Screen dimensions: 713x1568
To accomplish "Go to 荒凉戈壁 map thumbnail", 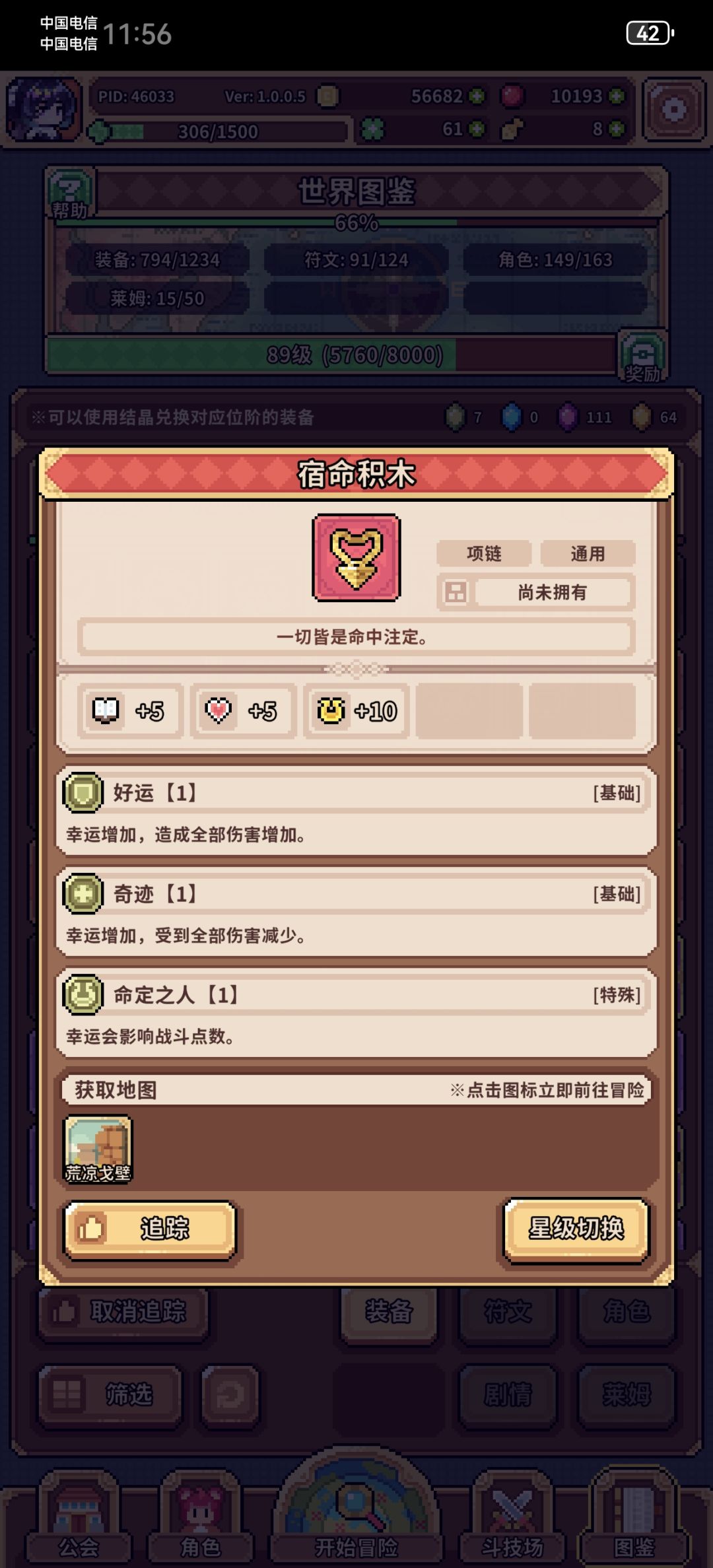I will click(x=98, y=1149).
